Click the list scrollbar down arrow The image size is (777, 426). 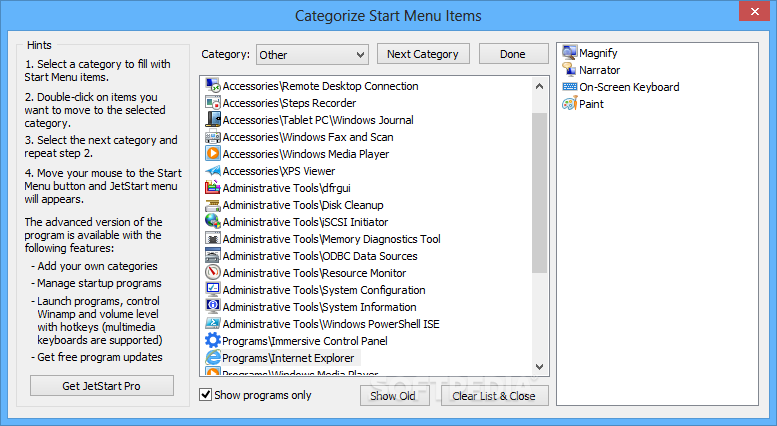coord(540,367)
